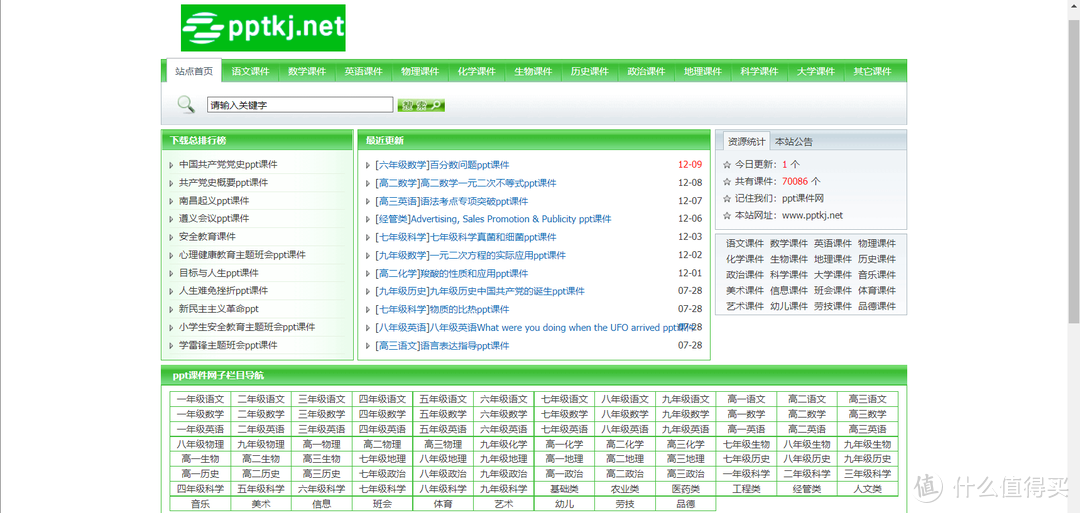Viewport: 1080px width, 513px height.
Task: Open 百分数问题ppt课件 in recent updates
Action: (x=470, y=165)
